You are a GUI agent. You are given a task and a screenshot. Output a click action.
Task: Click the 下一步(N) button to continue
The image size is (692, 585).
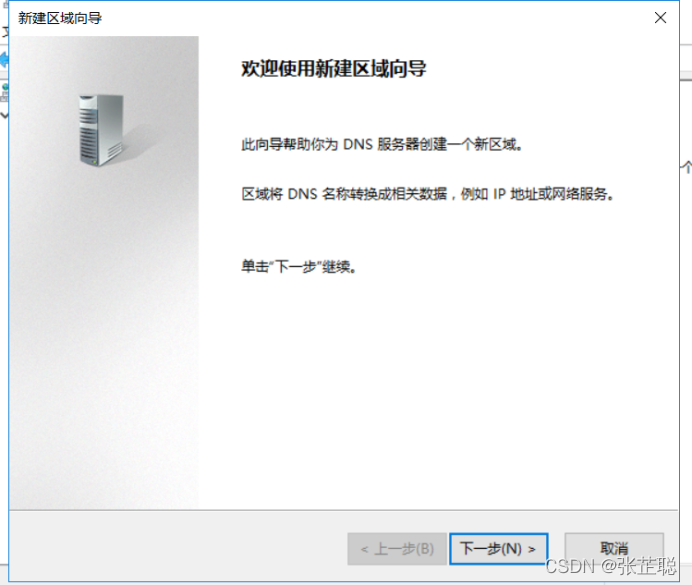coord(499,549)
